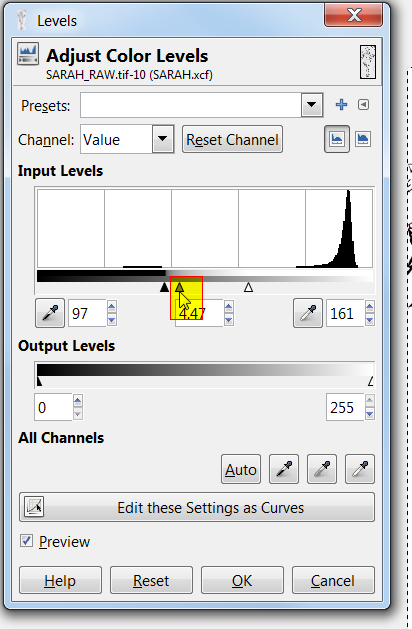Open the presets menu arrow icon

[x=363, y=105]
